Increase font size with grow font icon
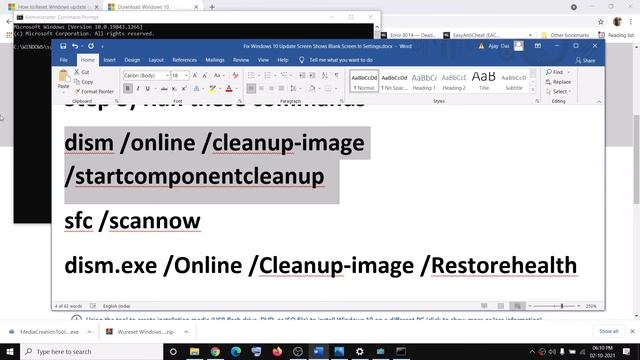 pos(195,76)
